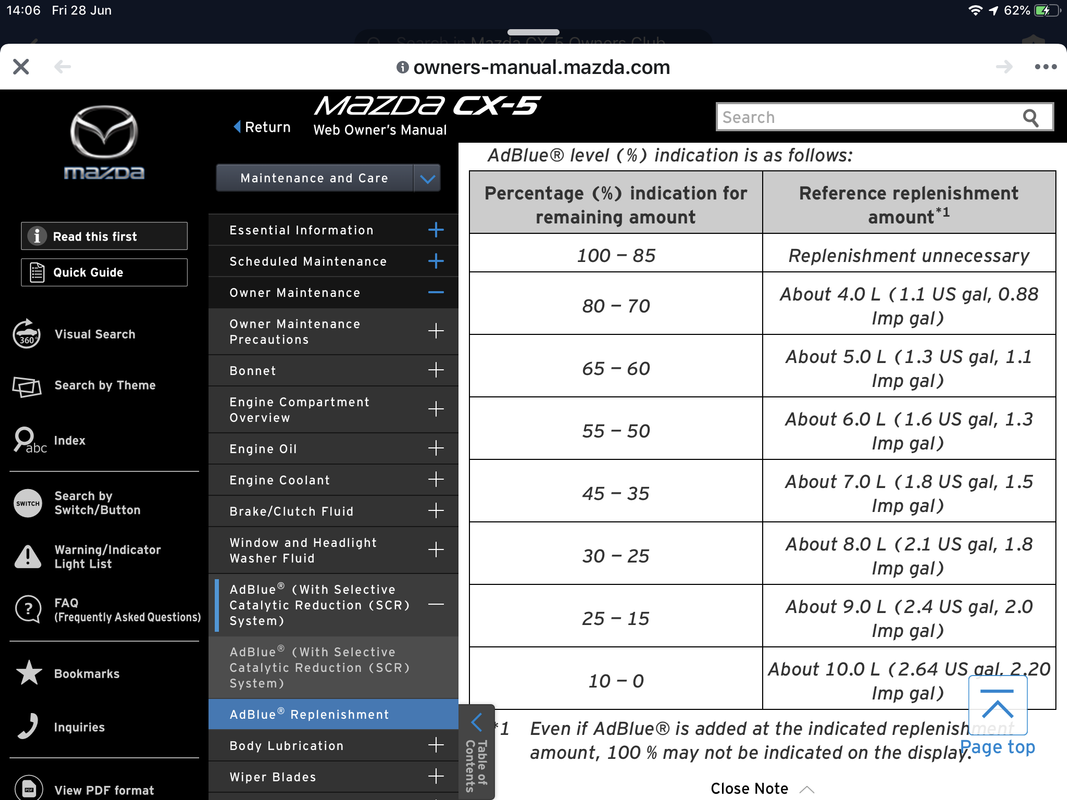Open Search by Switch/Button icon

[28, 503]
